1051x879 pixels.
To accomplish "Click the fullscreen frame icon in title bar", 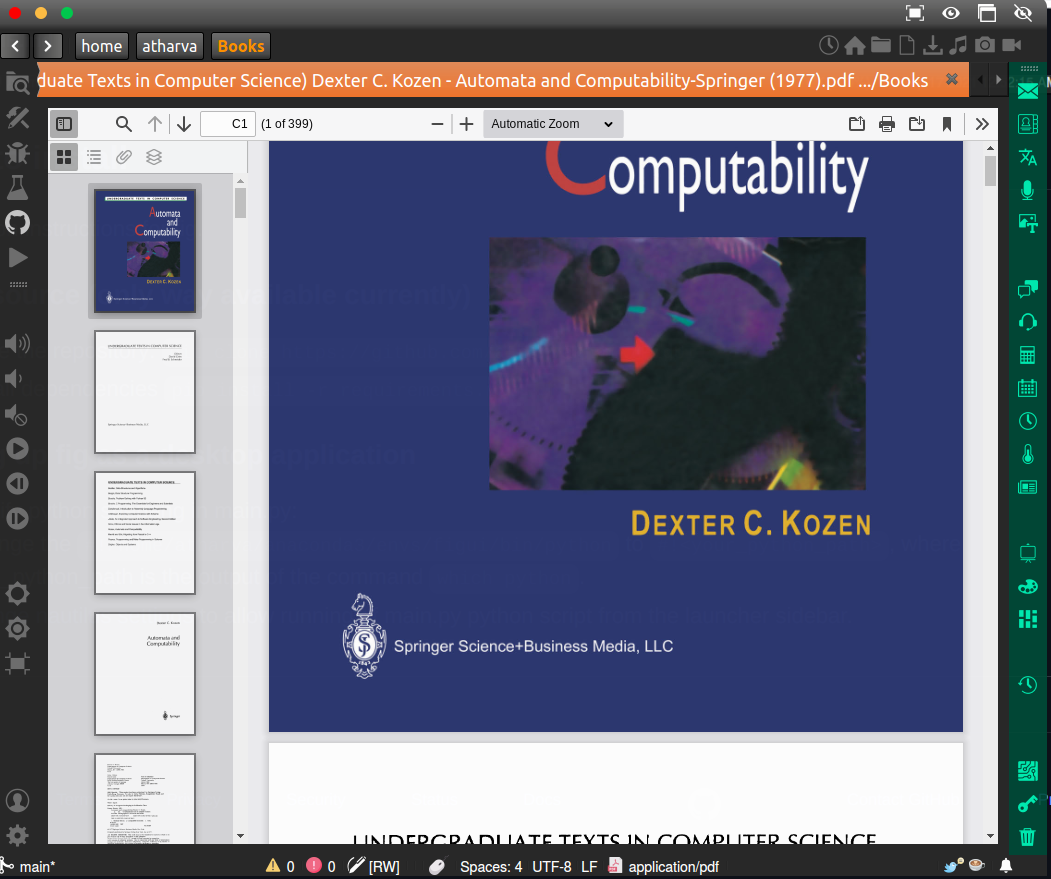I will [x=914, y=13].
